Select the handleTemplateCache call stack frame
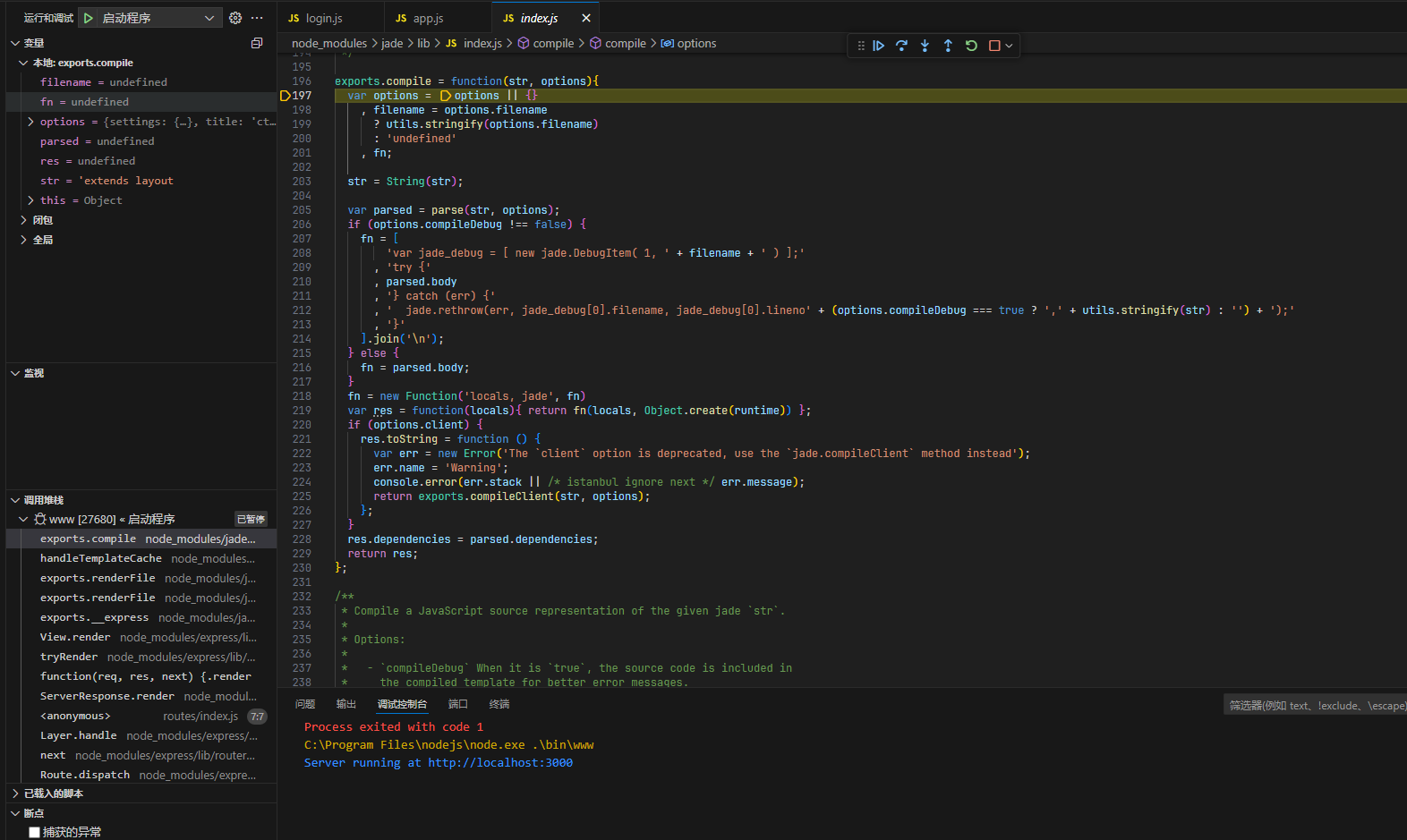 click(101, 558)
